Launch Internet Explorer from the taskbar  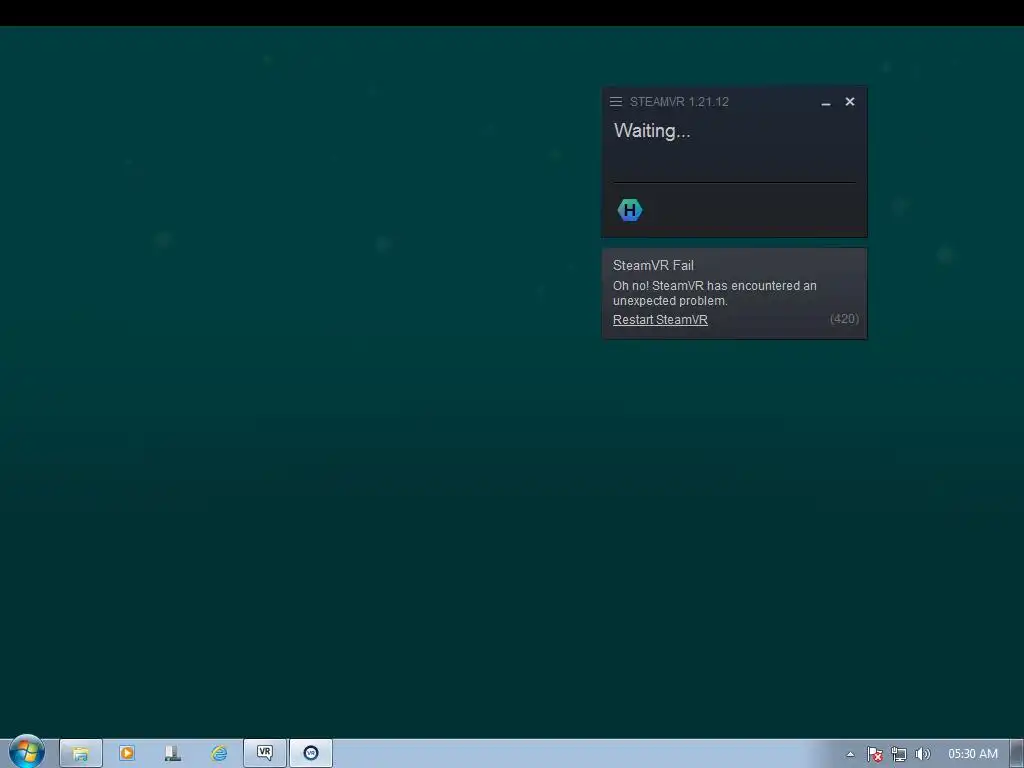pyautogui.click(x=219, y=753)
